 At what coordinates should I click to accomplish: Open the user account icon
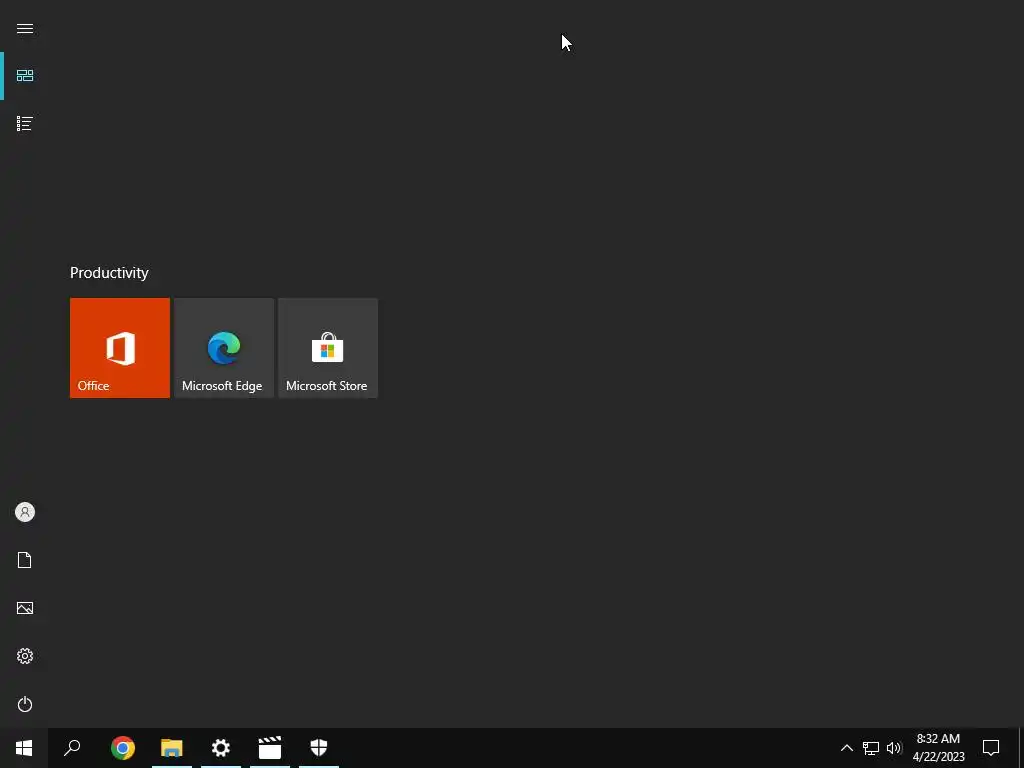click(25, 512)
